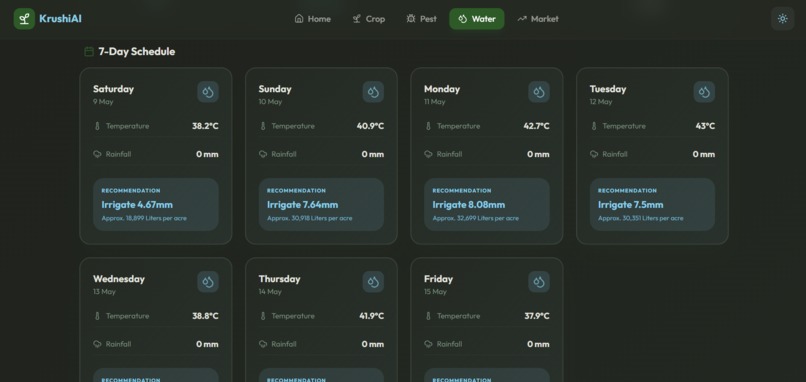The width and height of the screenshot is (806, 382).
Task: Click the rain cloud icon in Tuesday card
Action: [594, 154]
